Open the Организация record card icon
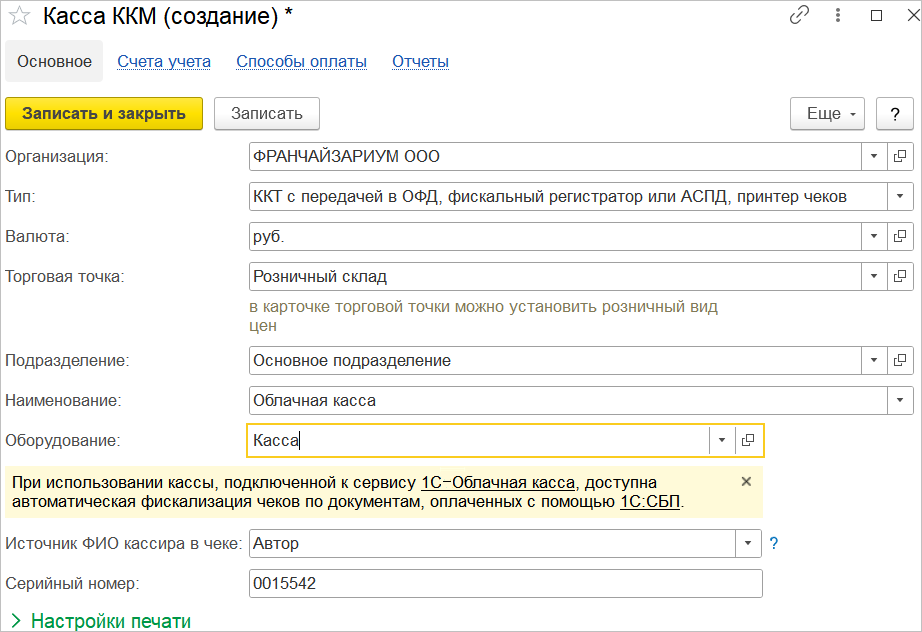Screen dimensions: 922x632 coord(900,157)
